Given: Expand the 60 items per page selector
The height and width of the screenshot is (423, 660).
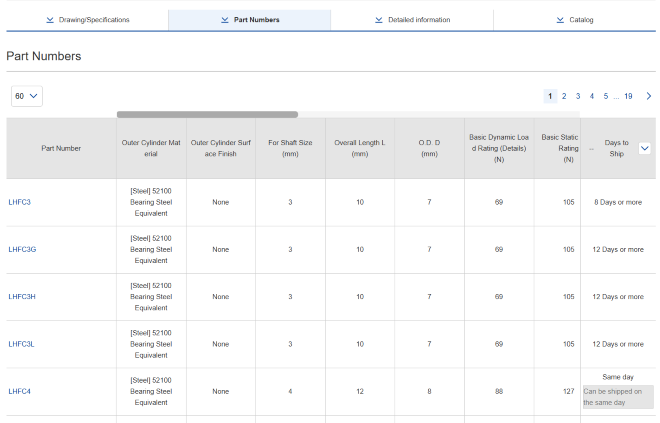Looking at the screenshot, I should (27, 96).
